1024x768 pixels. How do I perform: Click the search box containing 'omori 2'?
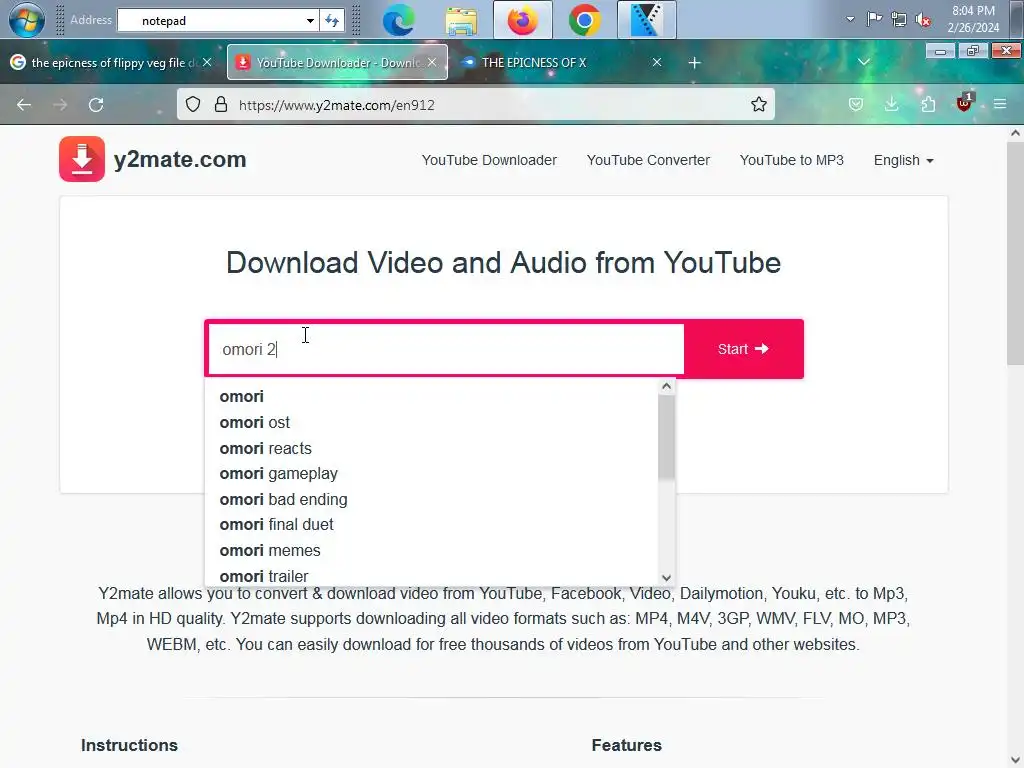click(x=446, y=349)
